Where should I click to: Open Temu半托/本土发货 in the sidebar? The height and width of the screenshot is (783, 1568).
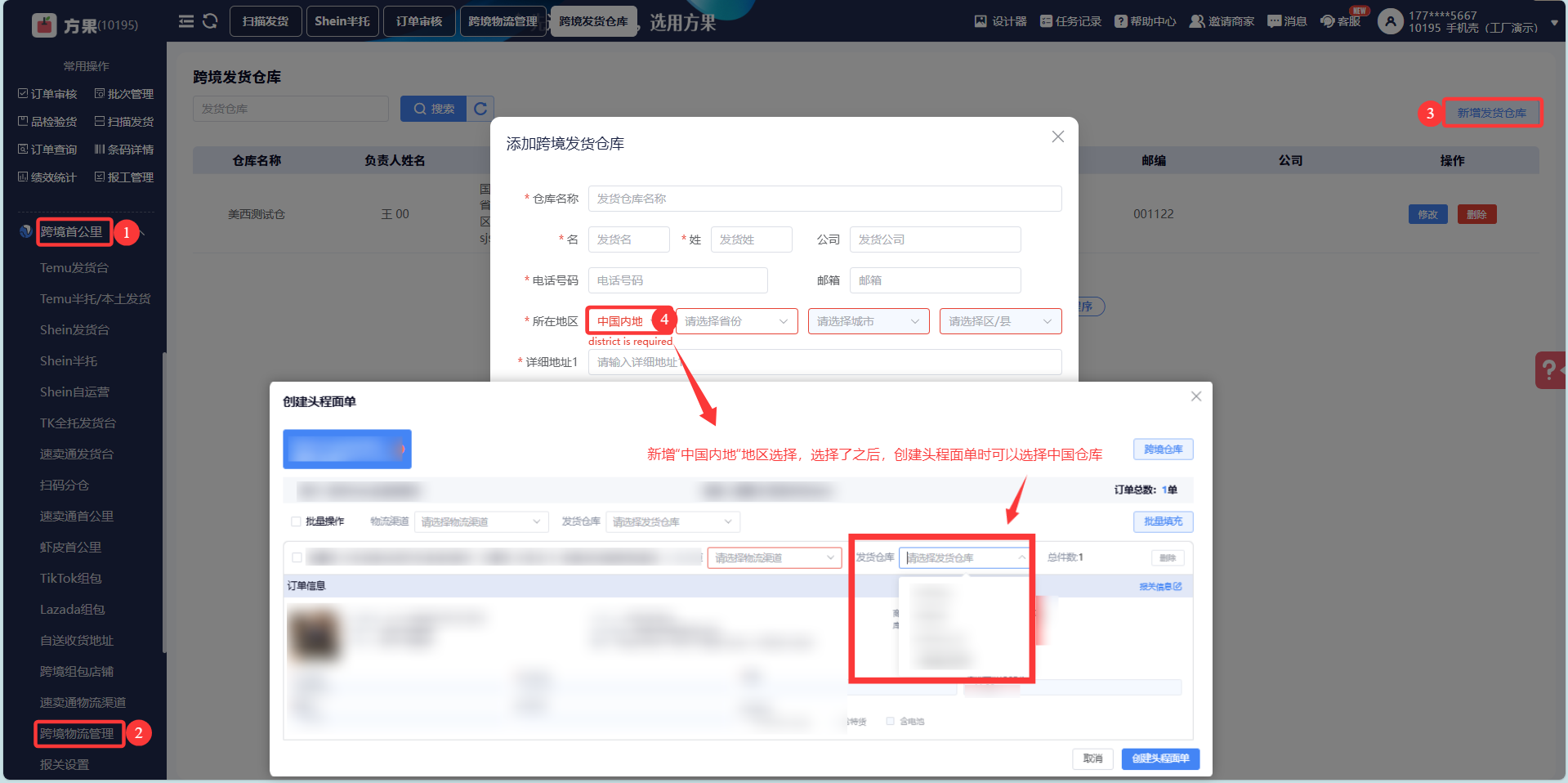point(96,299)
